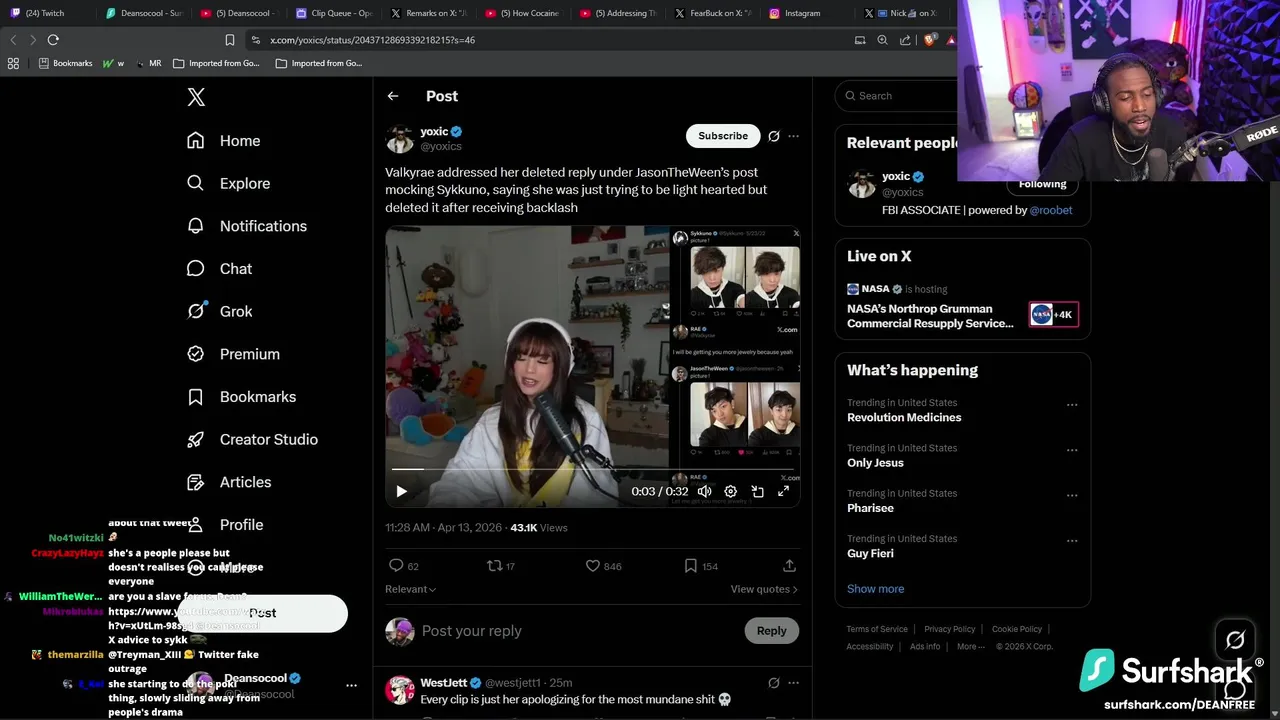Open Creator Studio in sidebar
1280x720 pixels.
pos(253,439)
